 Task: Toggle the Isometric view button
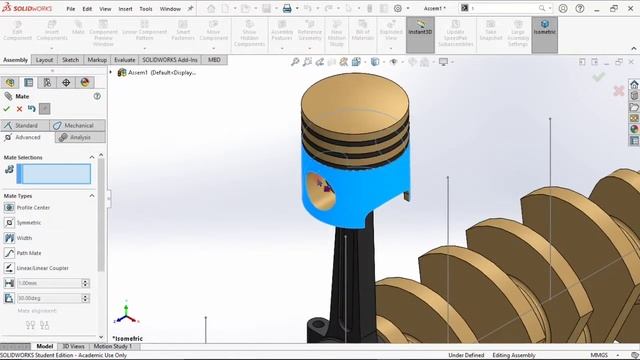(544, 34)
